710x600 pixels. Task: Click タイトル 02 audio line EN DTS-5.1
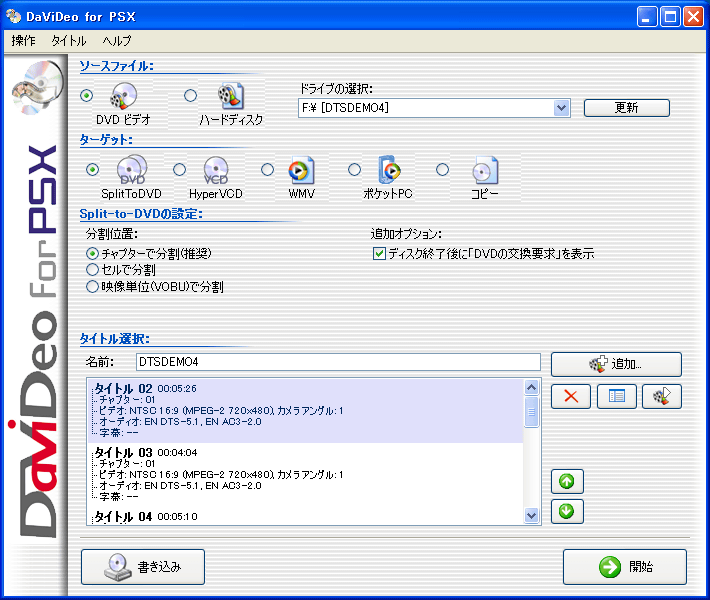pos(180,422)
